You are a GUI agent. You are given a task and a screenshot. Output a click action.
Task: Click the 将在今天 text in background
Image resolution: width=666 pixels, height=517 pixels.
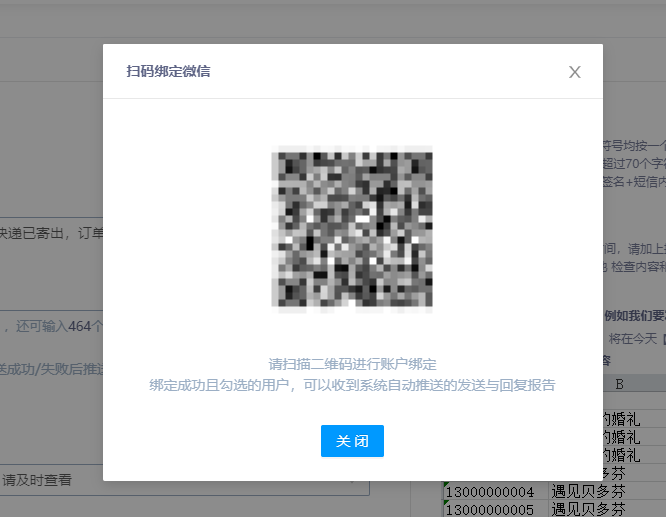634,339
